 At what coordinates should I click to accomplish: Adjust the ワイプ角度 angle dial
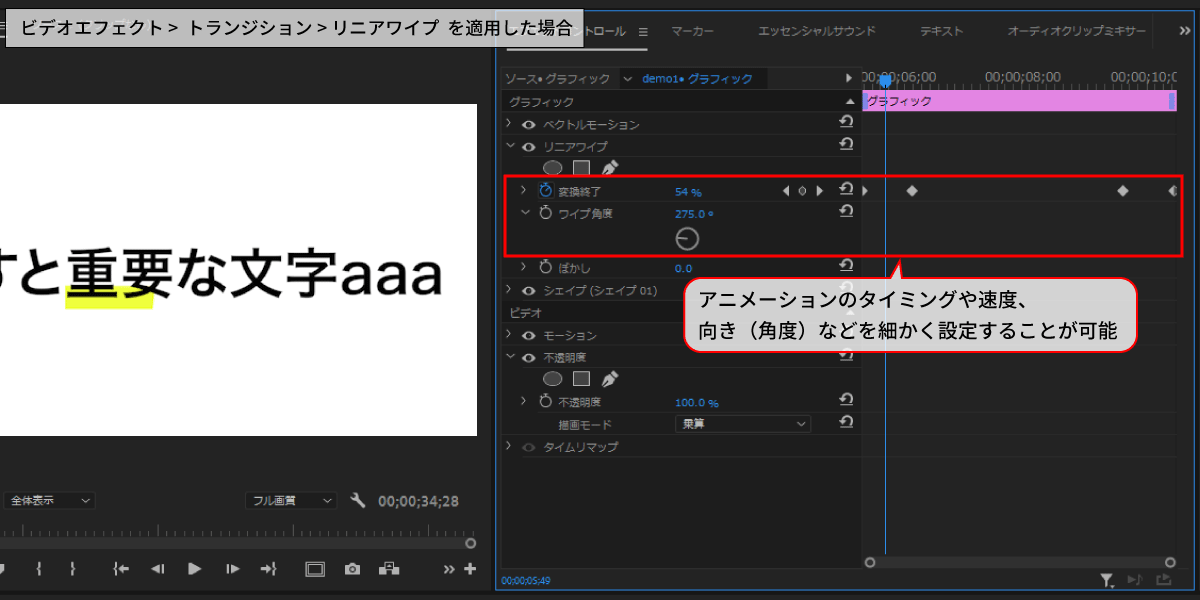tap(687, 239)
